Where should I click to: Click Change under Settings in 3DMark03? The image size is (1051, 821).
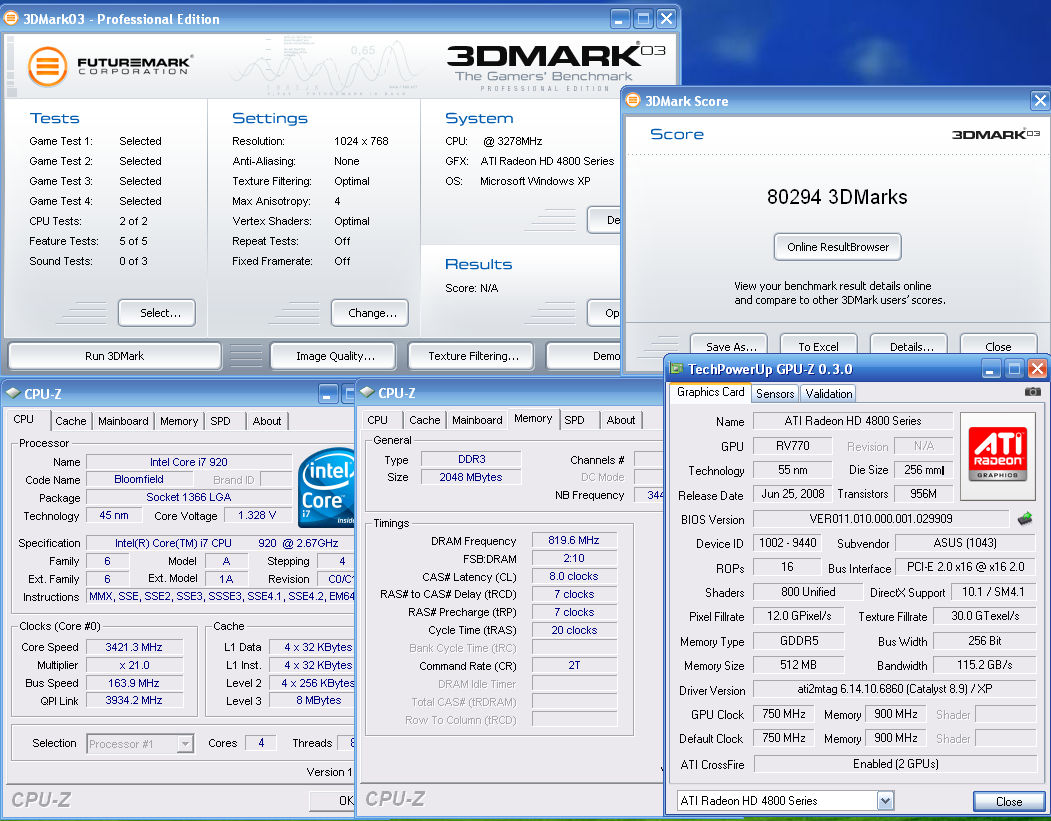(372, 313)
